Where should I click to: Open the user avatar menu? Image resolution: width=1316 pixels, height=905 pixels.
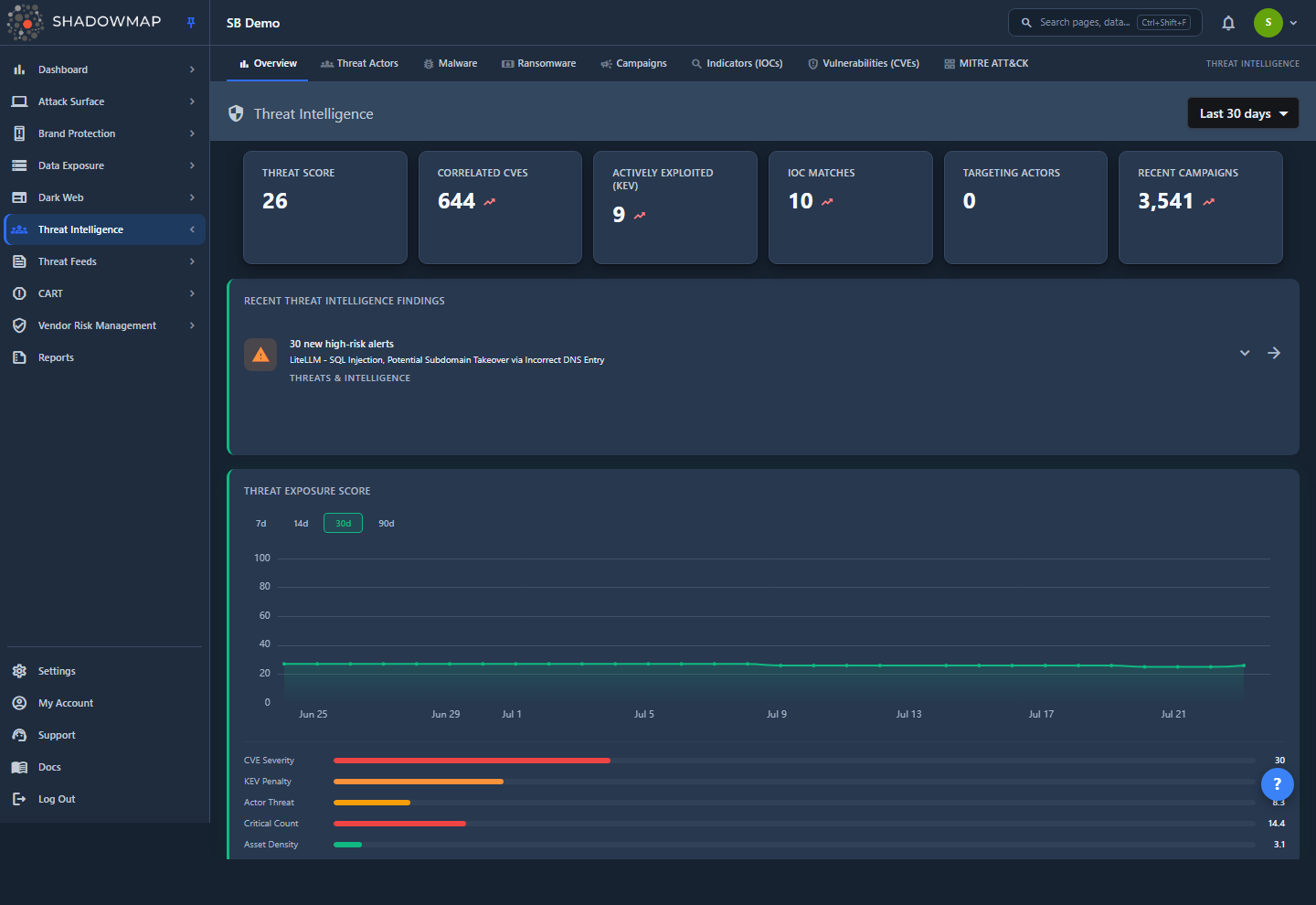tap(1268, 23)
